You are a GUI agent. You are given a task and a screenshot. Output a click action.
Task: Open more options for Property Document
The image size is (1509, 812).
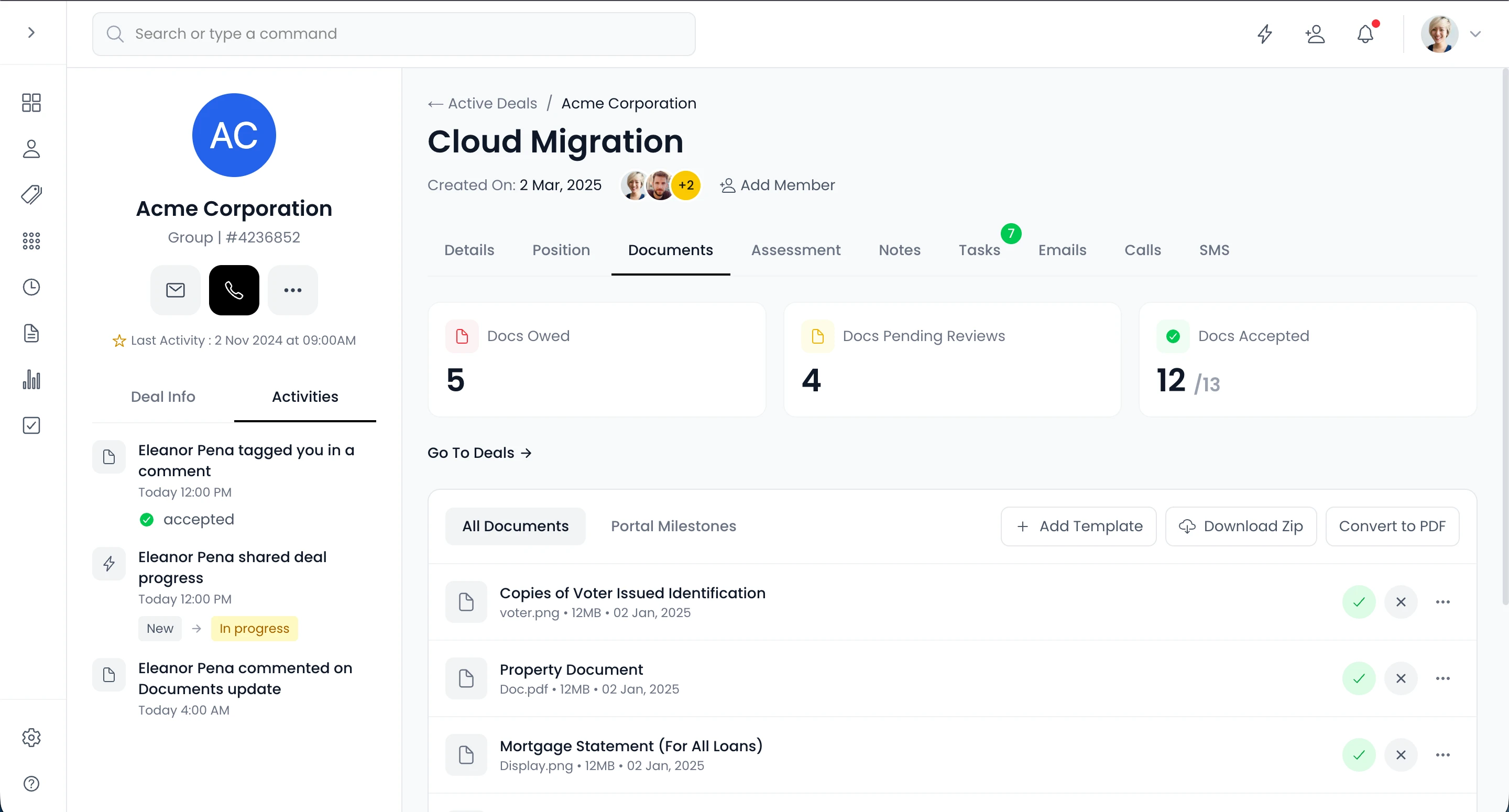[1442, 678]
